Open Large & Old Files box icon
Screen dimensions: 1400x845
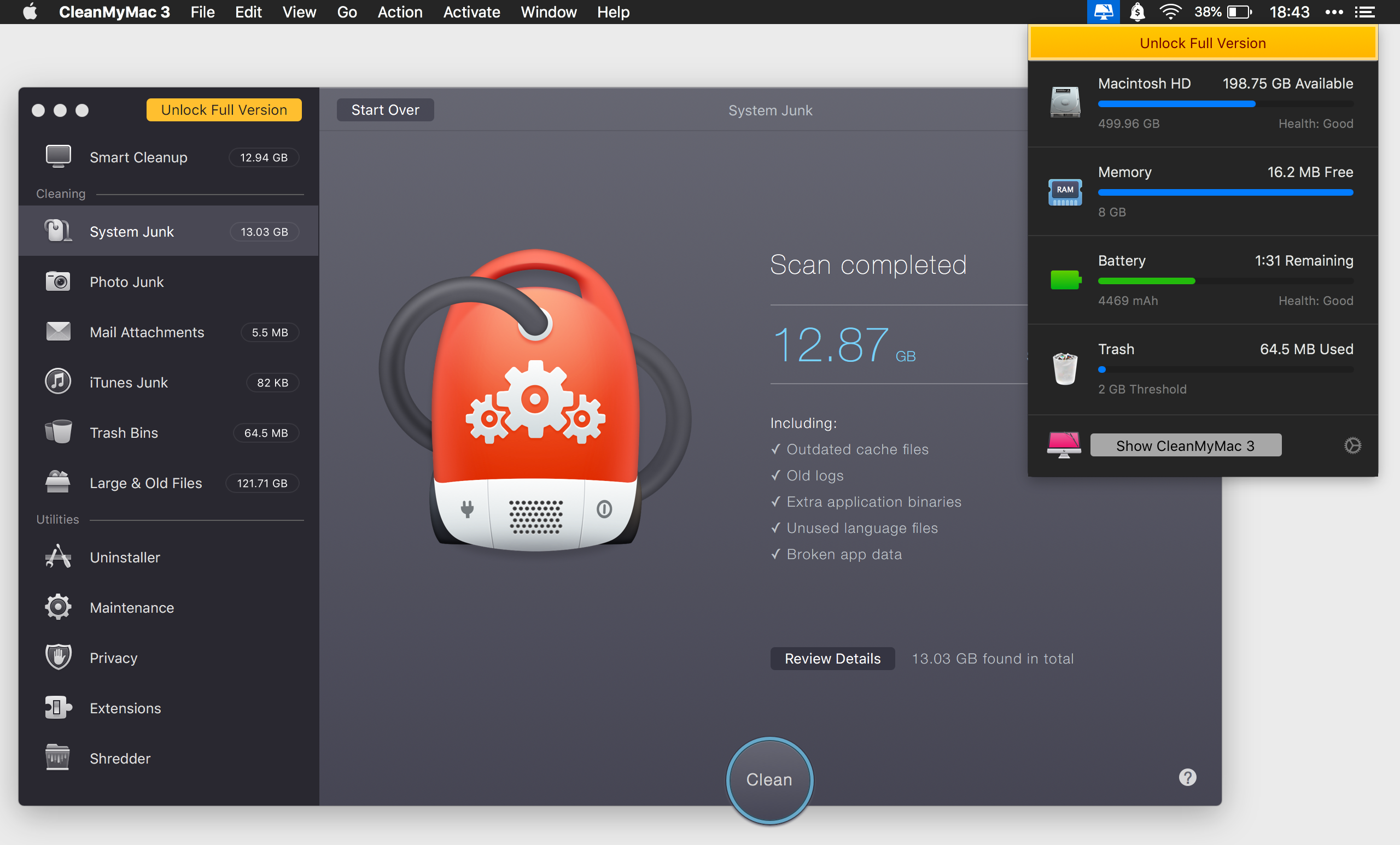point(58,482)
